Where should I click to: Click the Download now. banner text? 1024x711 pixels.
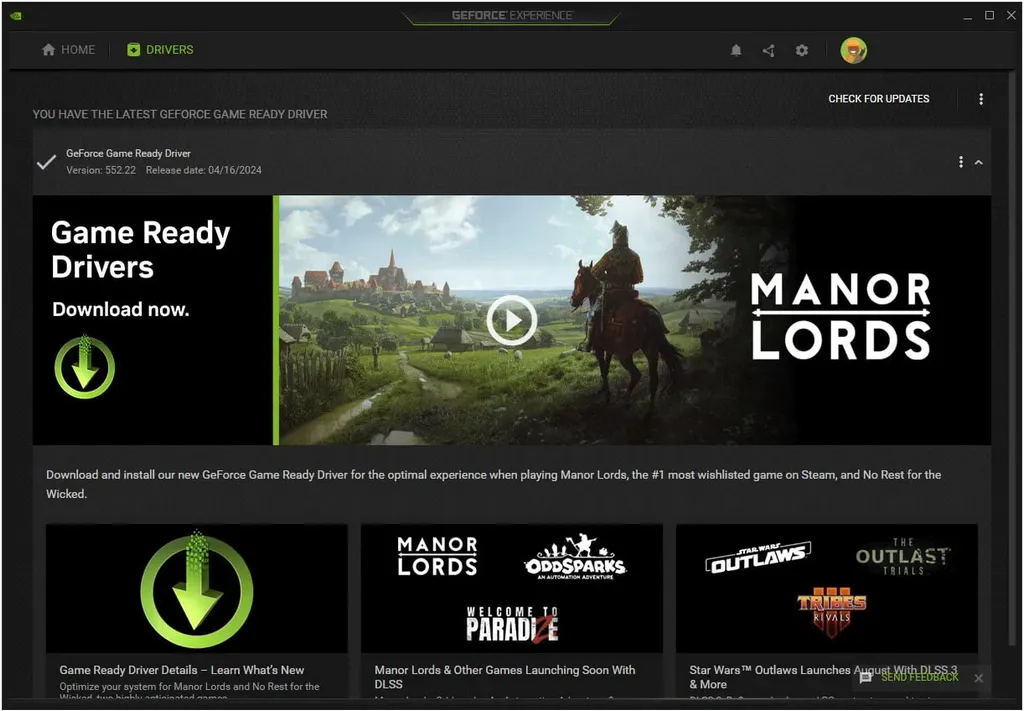(x=121, y=309)
